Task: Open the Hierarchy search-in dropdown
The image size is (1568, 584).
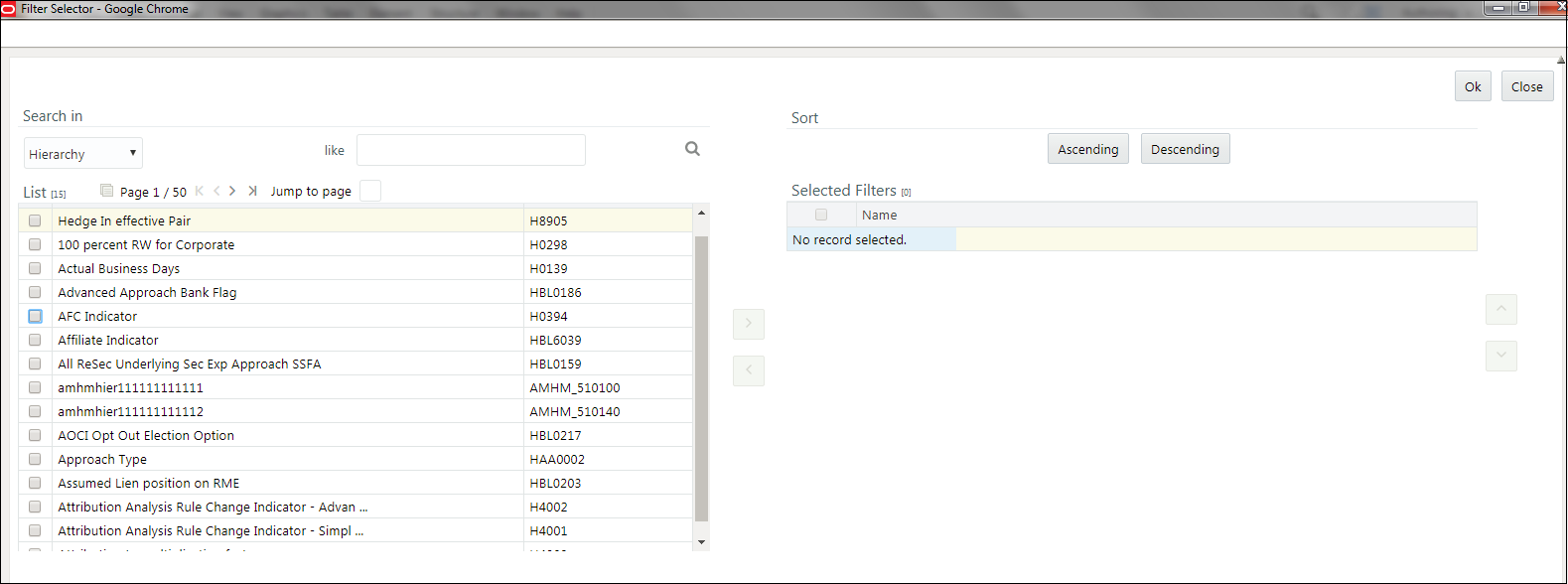Action: tap(83, 153)
